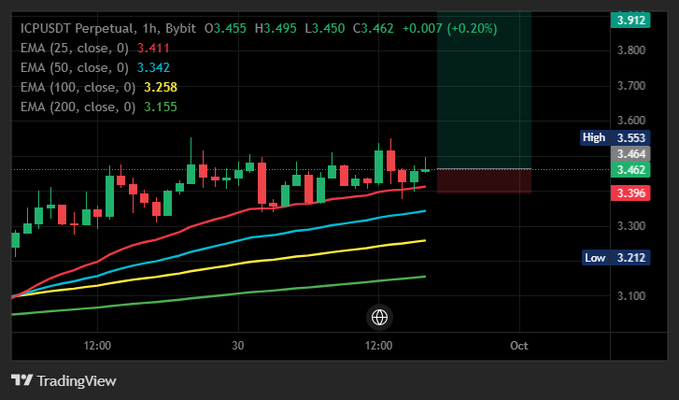
Task: Click the open value O3.455 in header
Action: coord(225,29)
